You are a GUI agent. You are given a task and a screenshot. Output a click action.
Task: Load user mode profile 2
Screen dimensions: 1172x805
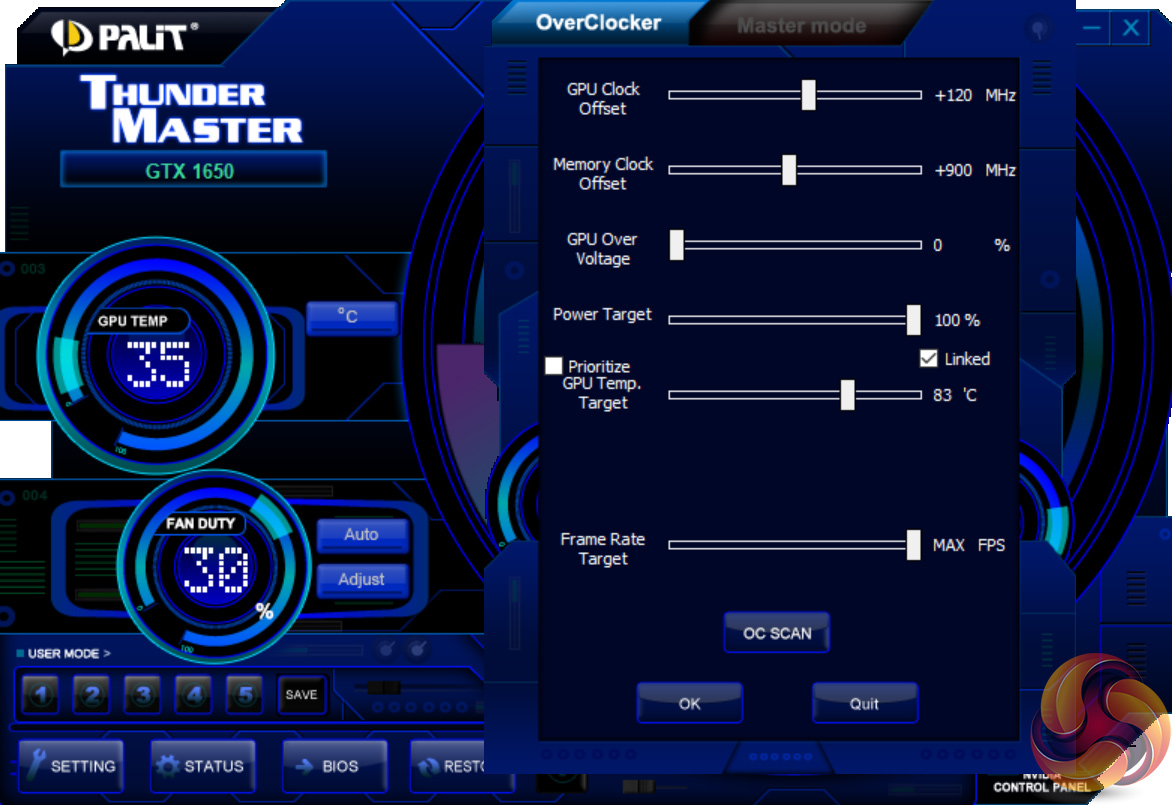(x=91, y=695)
